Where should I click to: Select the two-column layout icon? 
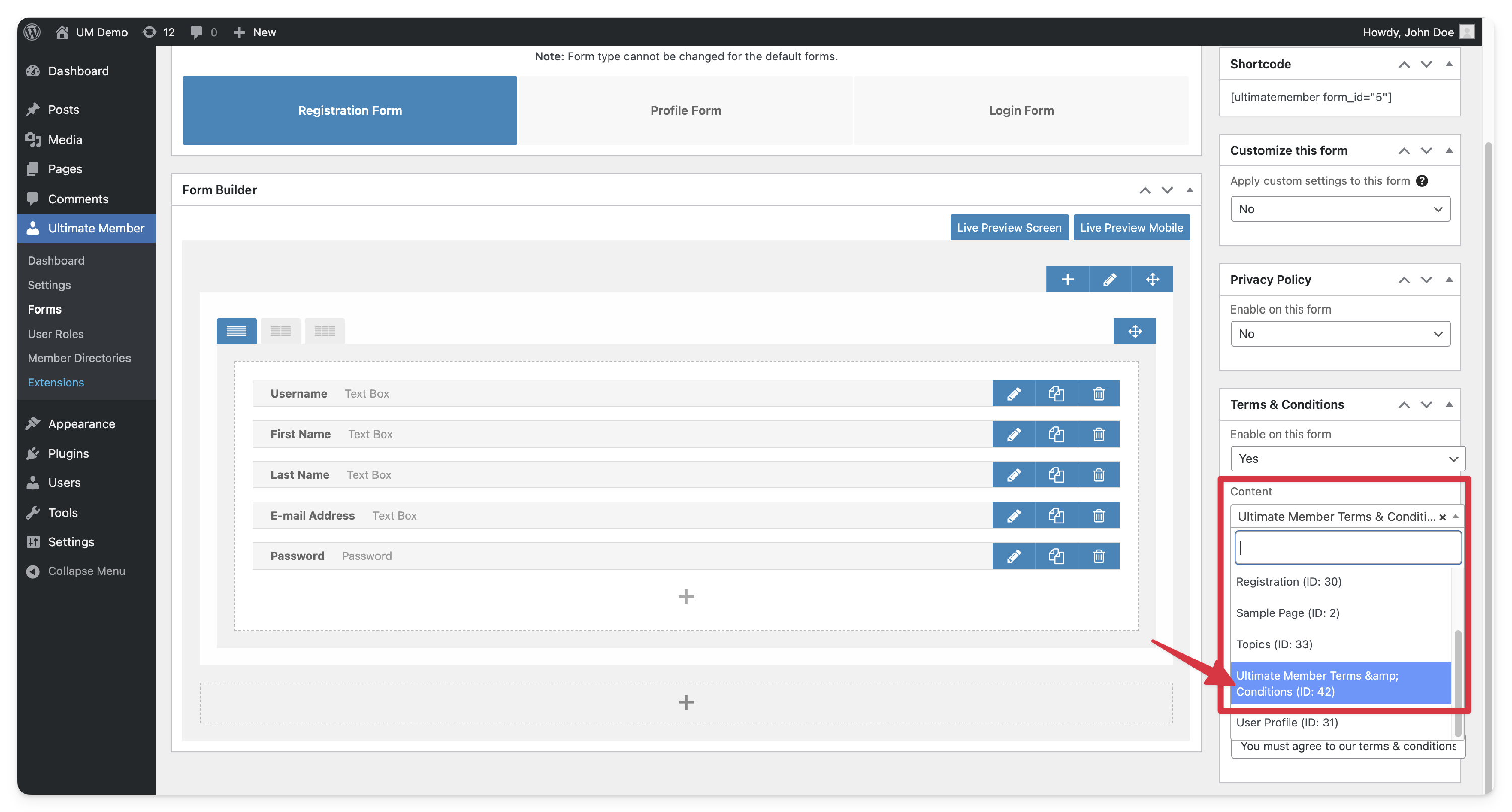281,331
